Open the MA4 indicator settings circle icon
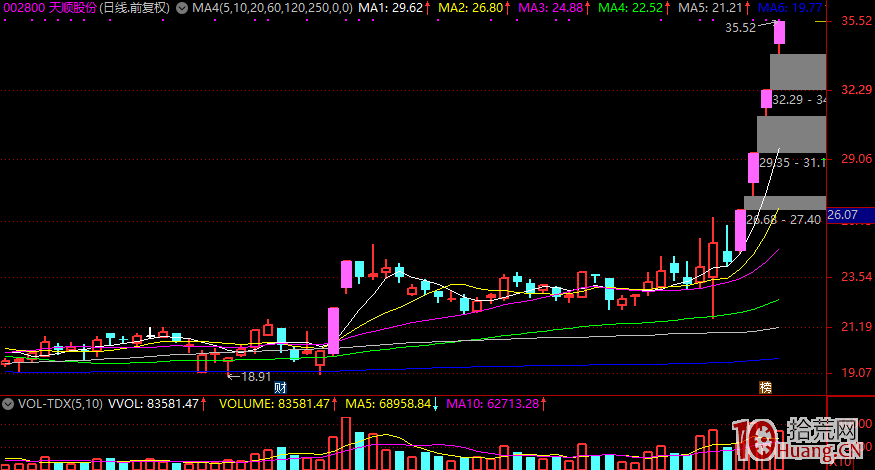This screenshot has height=470, width=875. coord(181,8)
